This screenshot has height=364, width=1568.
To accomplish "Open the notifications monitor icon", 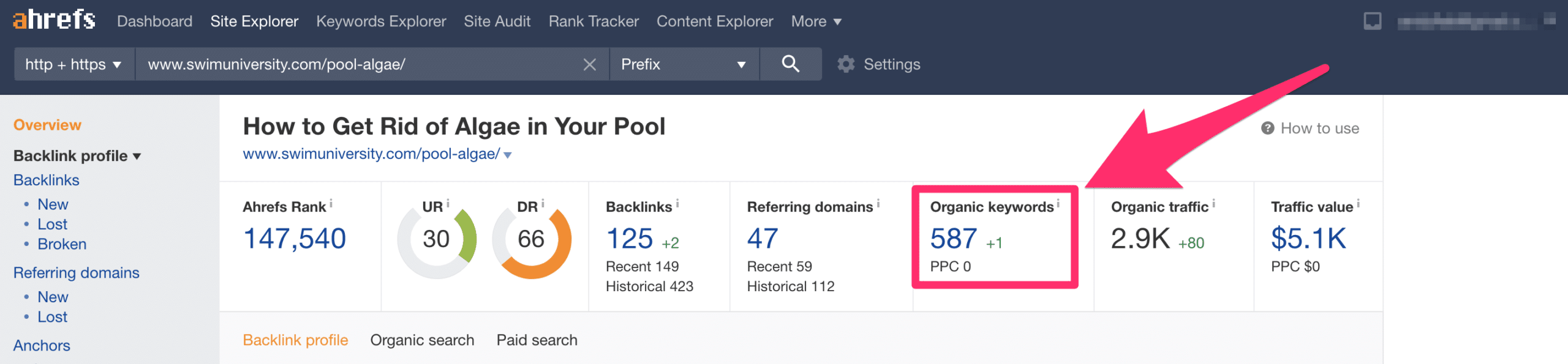I will [1372, 21].
